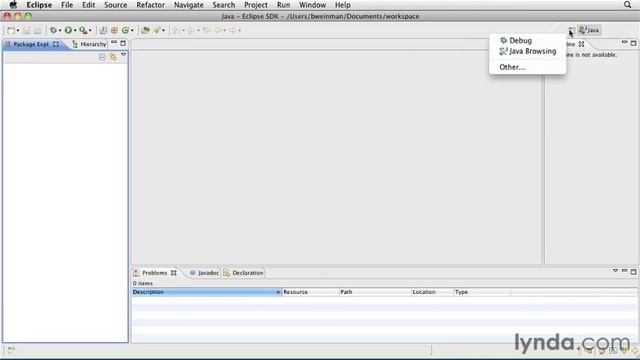Click the green Run button
Screen dimensions: 640x360
(68, 30)
